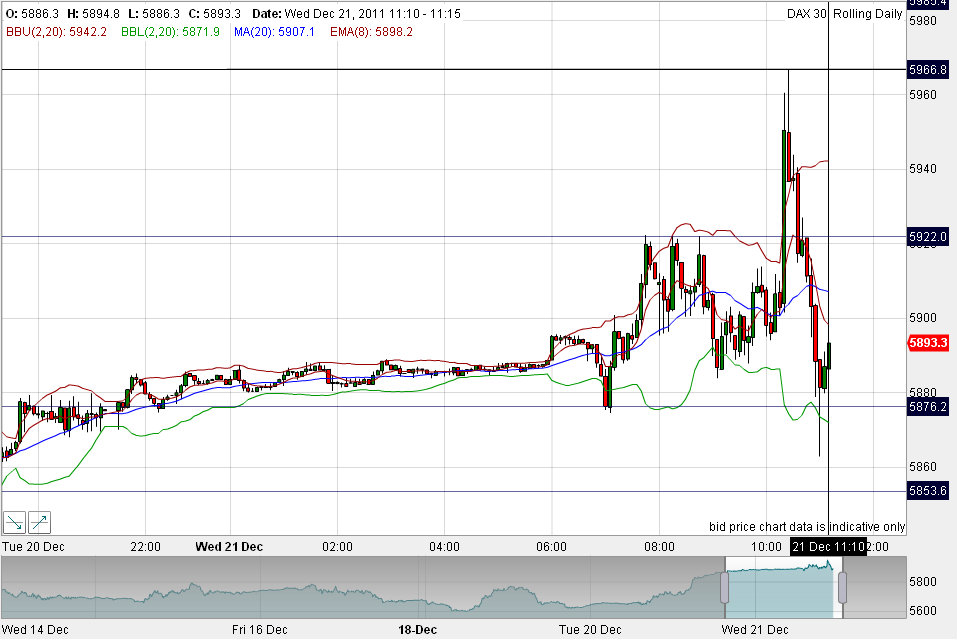This screenshot has height=640, width=957.
Task: Select the upward trend line drawing tool
Action: [x=39, y=522]
